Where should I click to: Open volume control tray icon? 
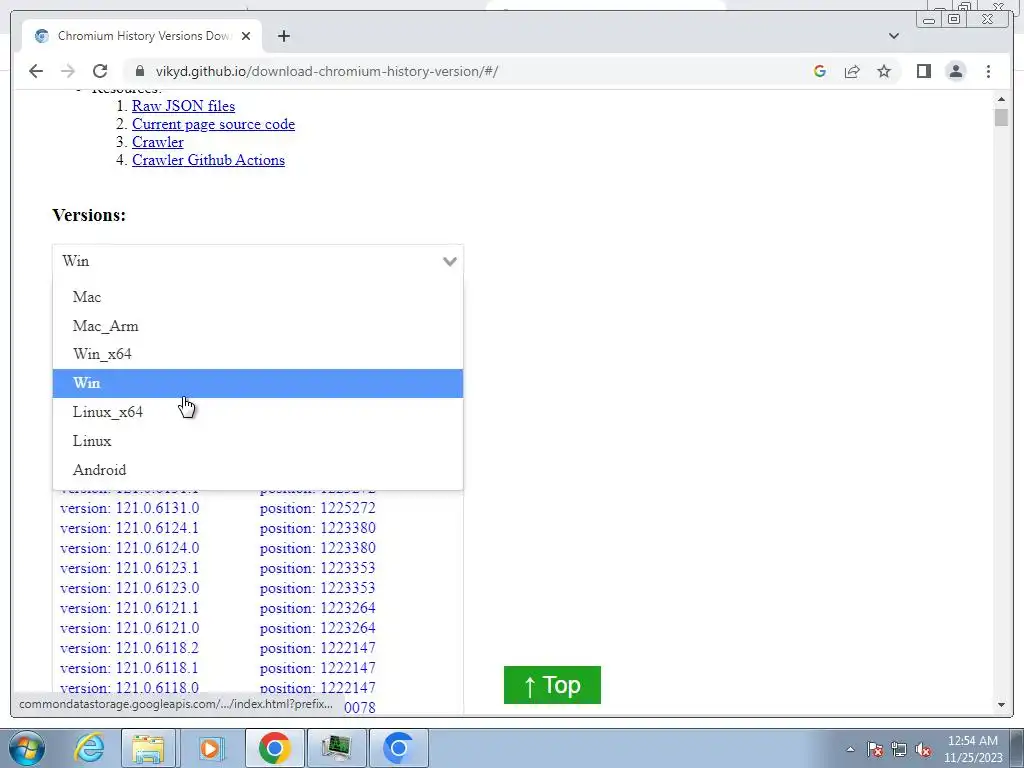[x=923, y=749]
